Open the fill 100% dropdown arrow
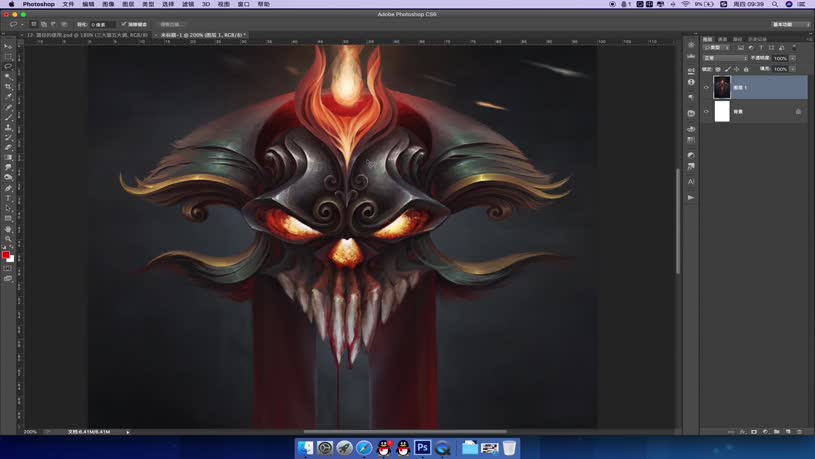Image resolution: width=815 pixels, height=459 pixels. [793, 69]
